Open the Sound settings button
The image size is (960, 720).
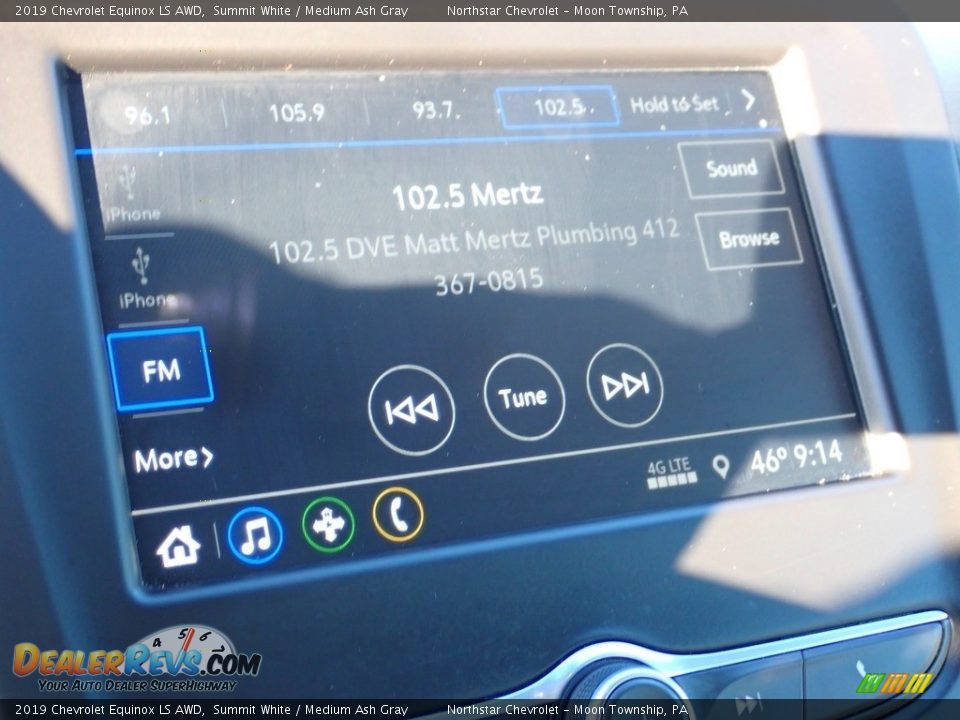click(x=732, y=168)
